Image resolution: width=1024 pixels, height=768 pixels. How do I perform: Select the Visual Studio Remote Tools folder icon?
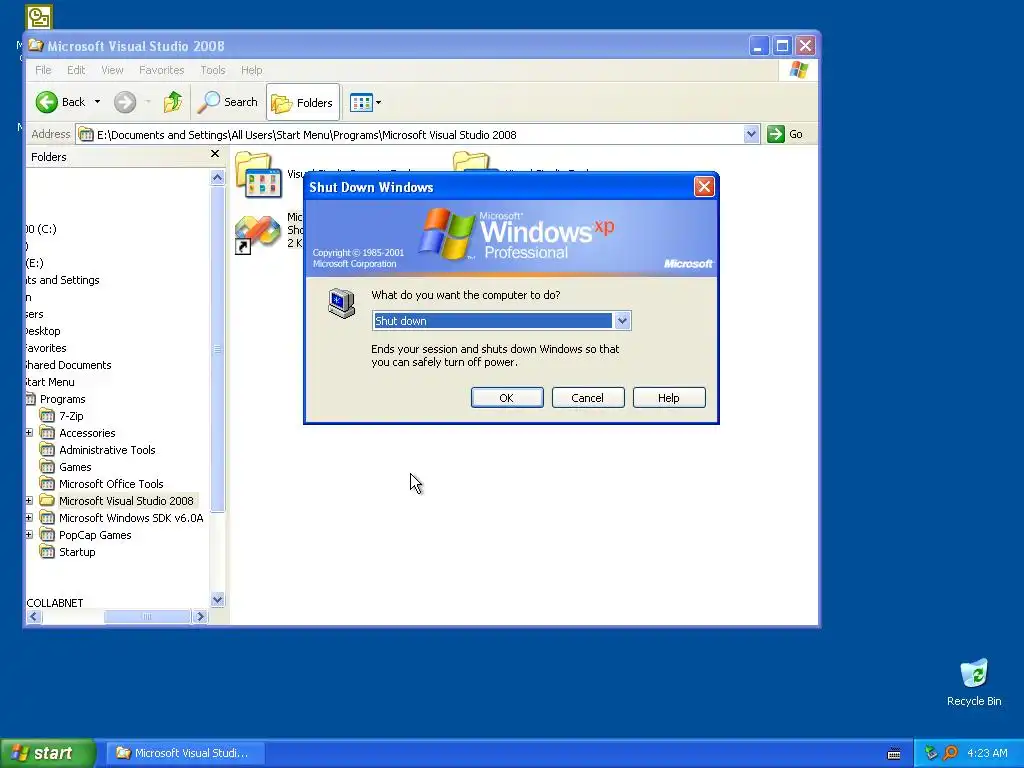258,175
